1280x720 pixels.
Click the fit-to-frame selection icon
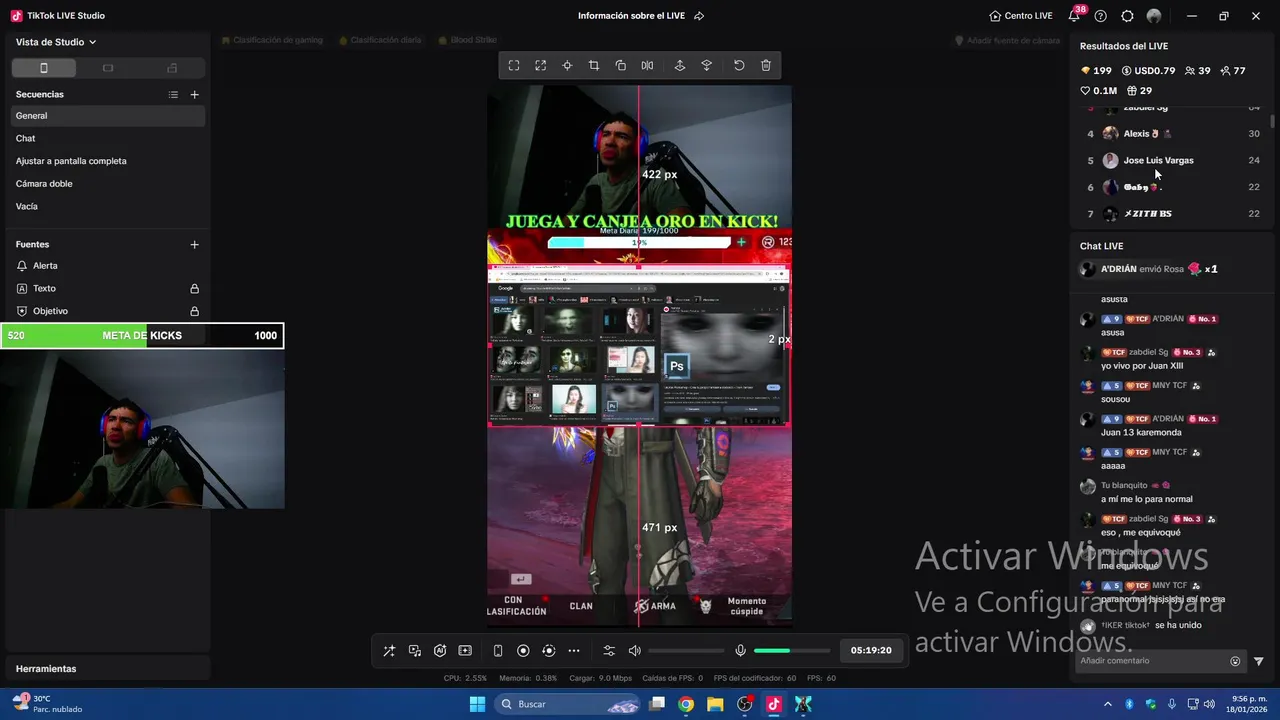coord(514,66)
